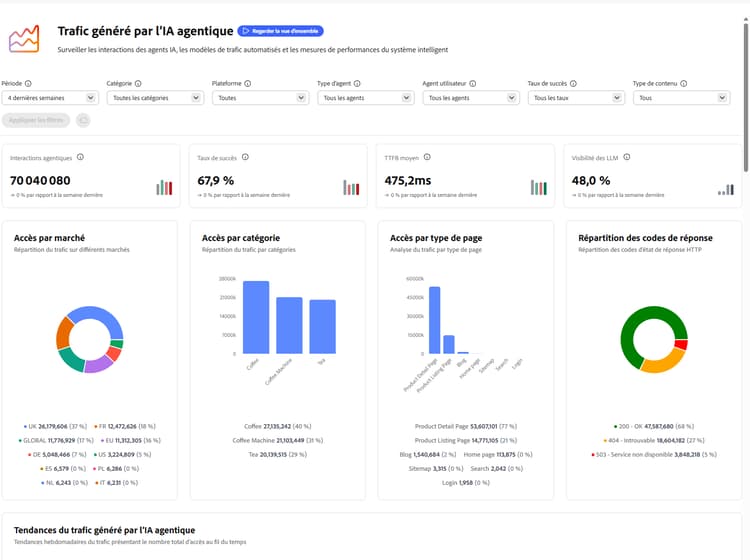Image resolution: width=750 pixels, height=560 pixels.
Task: Click Tendances du trafic généré par l'IA agentique heading
Action: pyautogui.click(x=104, y=530)
